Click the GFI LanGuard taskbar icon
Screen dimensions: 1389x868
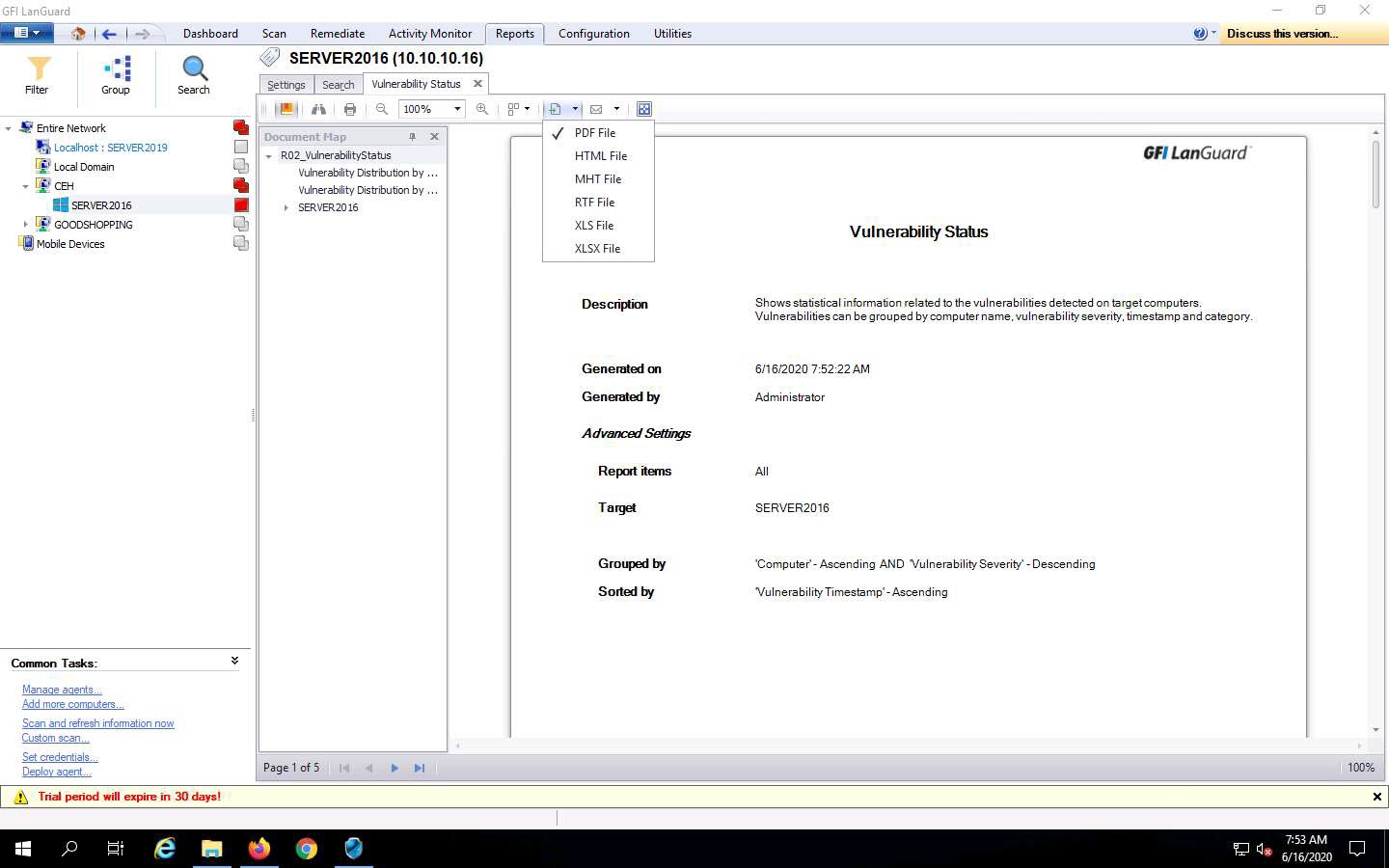[x=354, y=849]
